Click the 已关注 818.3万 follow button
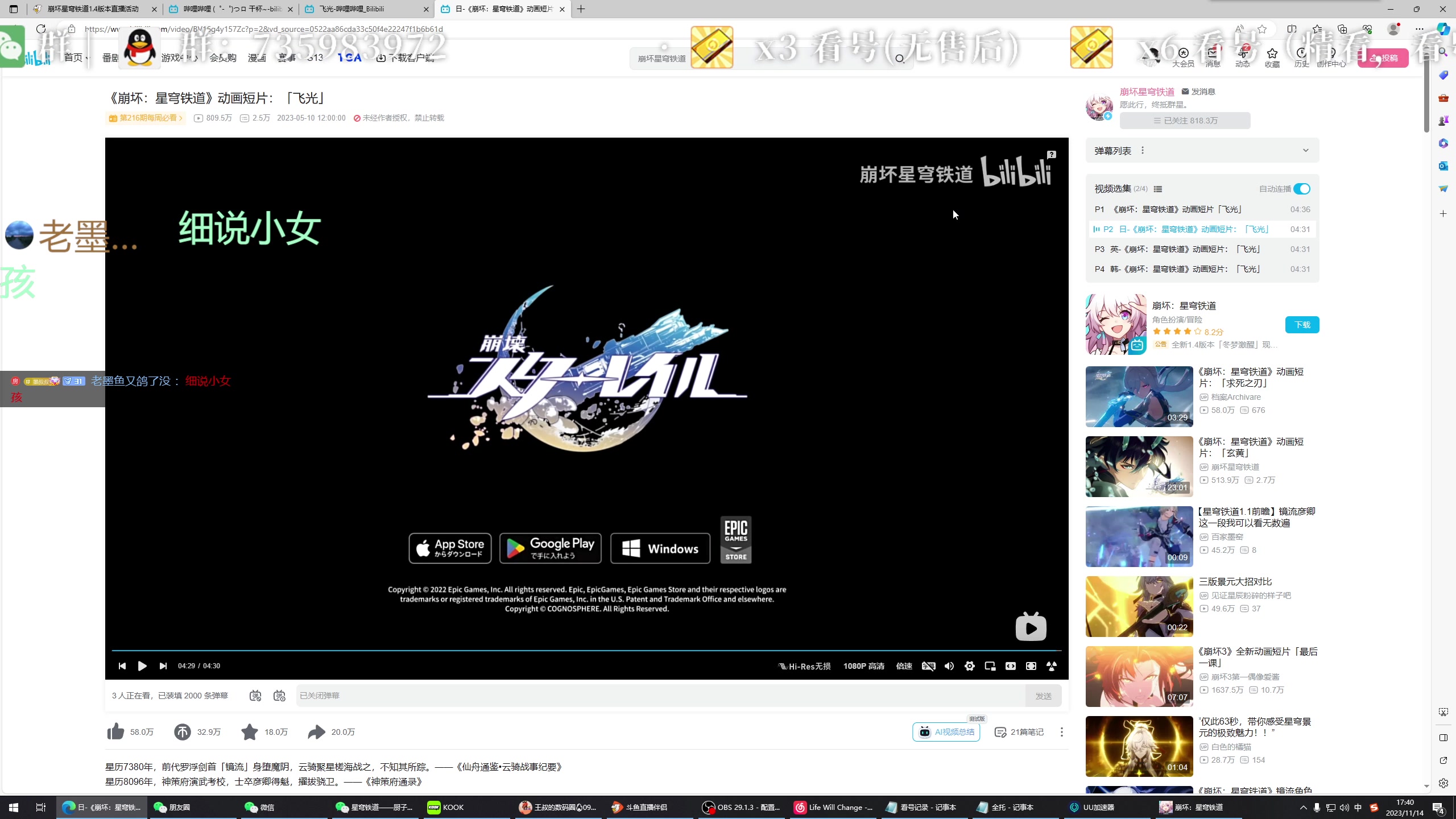Screen dimensions: 1456x819 point(1185,121)
